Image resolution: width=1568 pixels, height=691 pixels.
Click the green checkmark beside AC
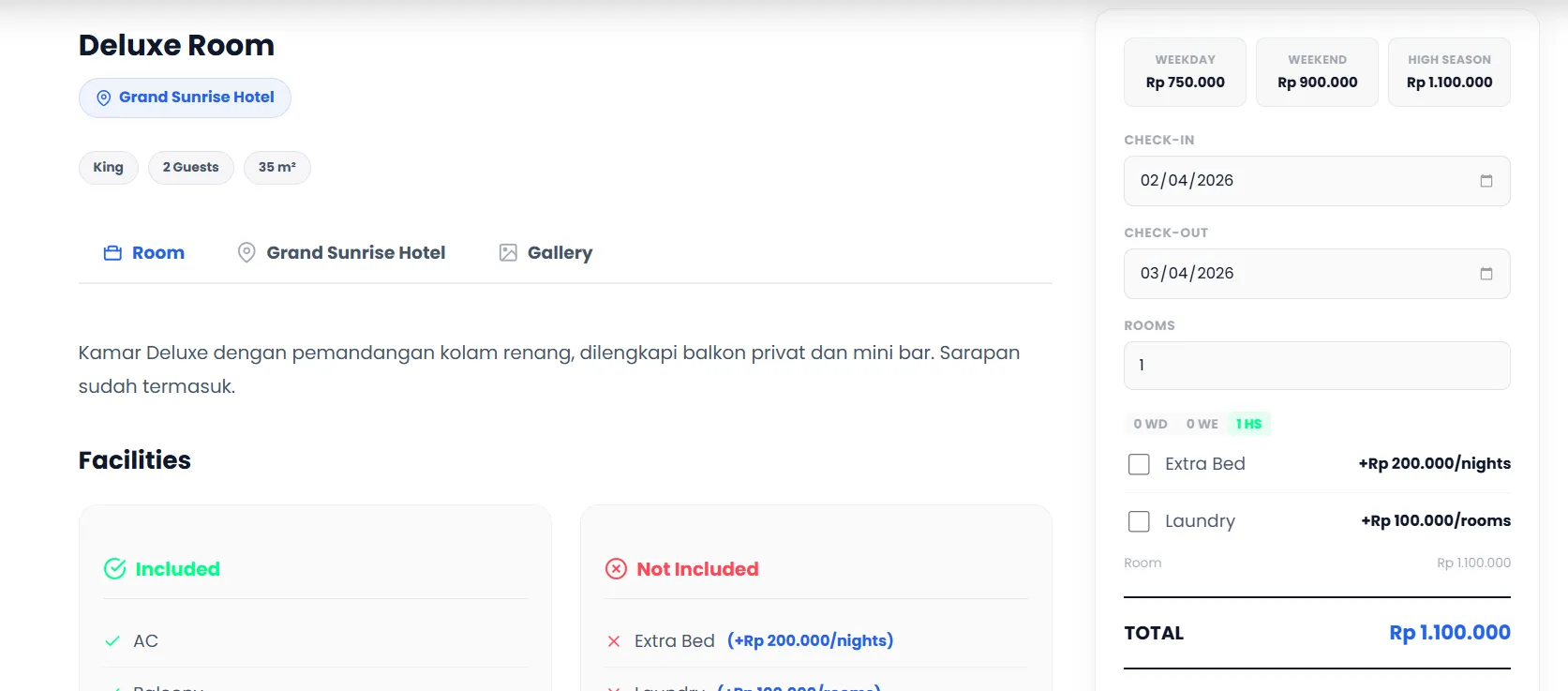click(112, 641)
